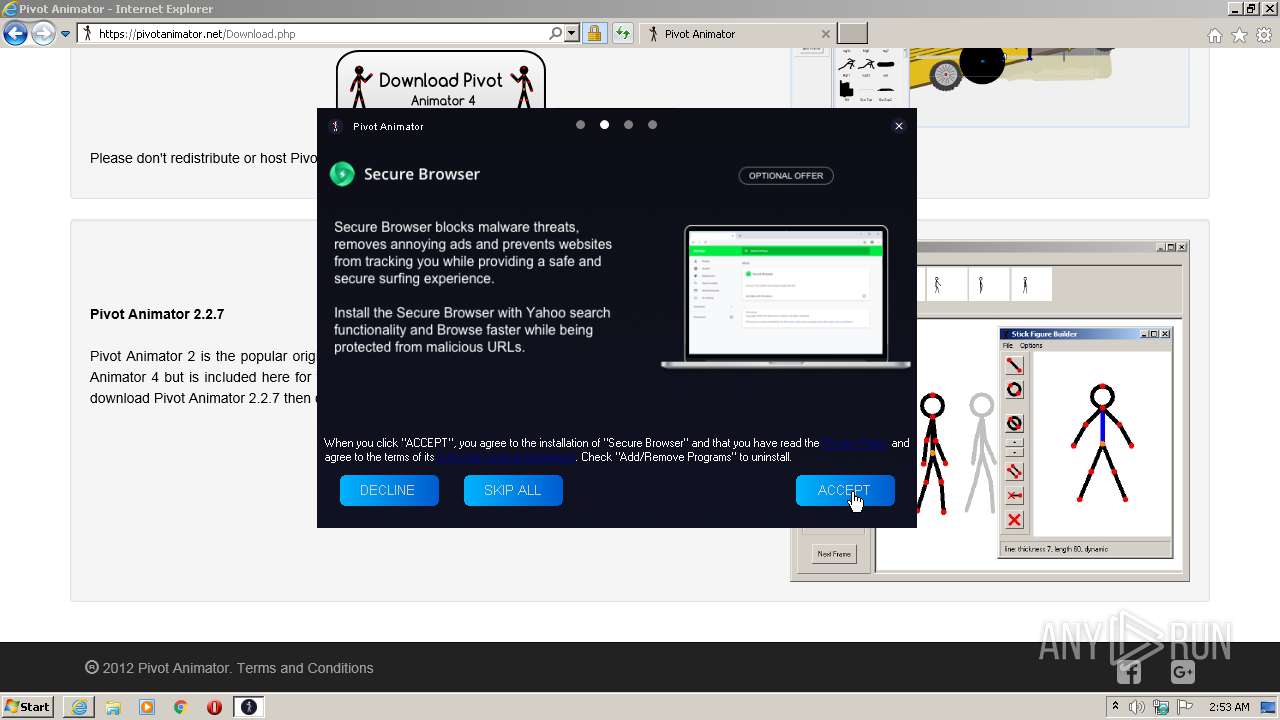Click the Pivot Animator 2.2.7 heading
This screenshot has height=720, width=1280.
click(157, 314)
